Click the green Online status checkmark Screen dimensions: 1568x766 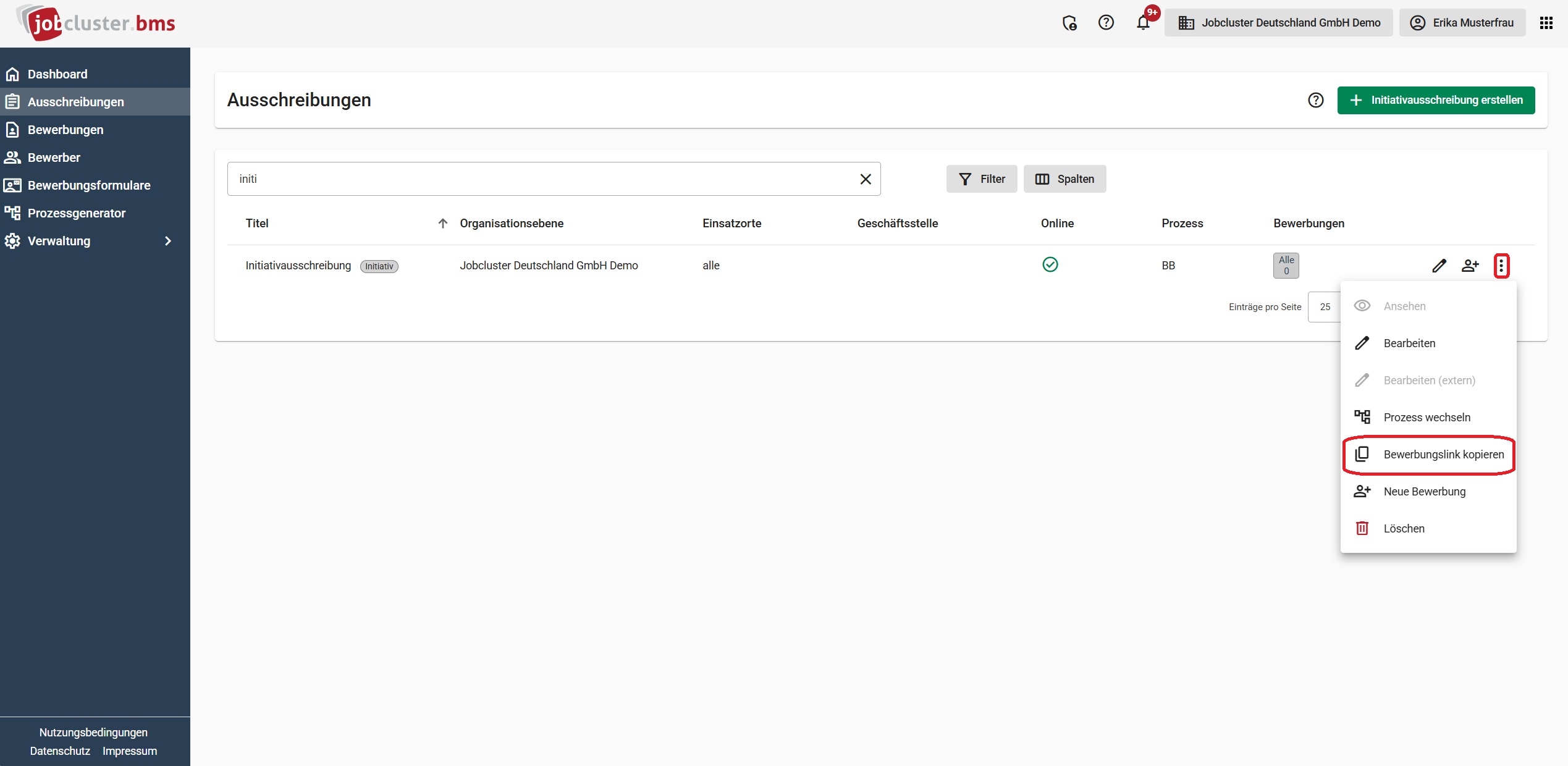pos(1050,264)
